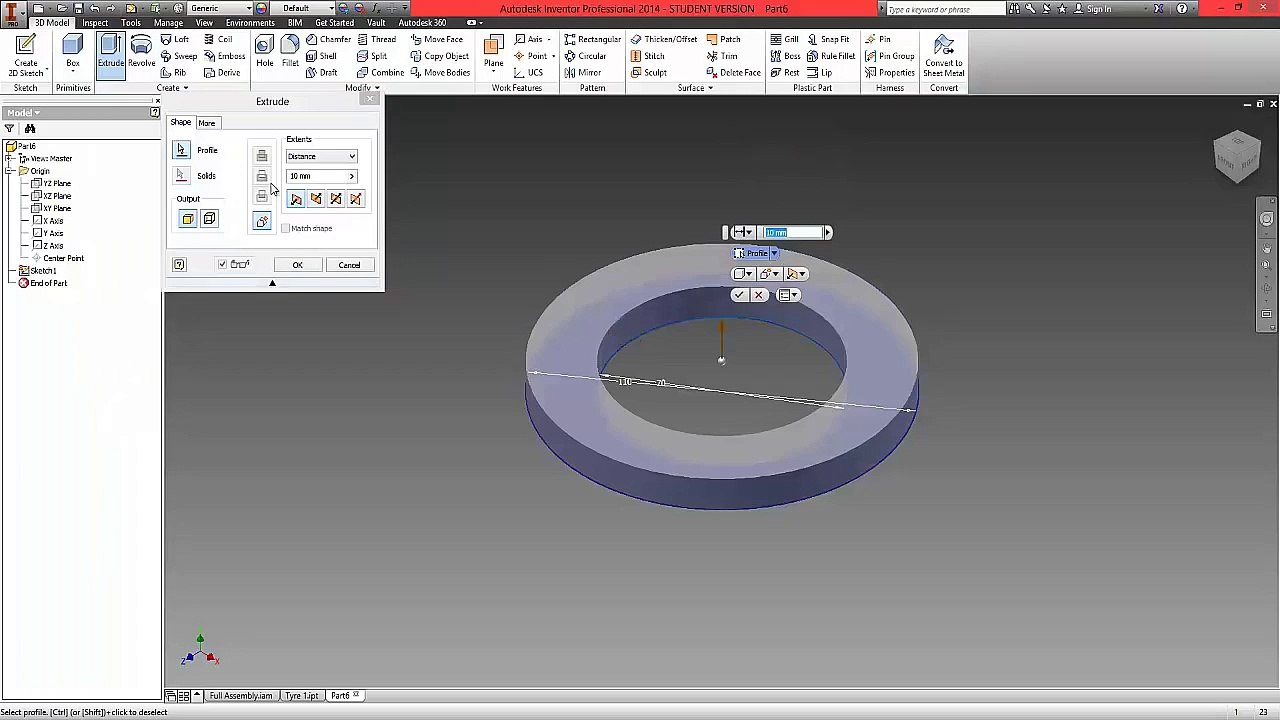Start Create 2D Sketch tool
The width and height of the screenshot is (1280, 720).
pos(26,55)
